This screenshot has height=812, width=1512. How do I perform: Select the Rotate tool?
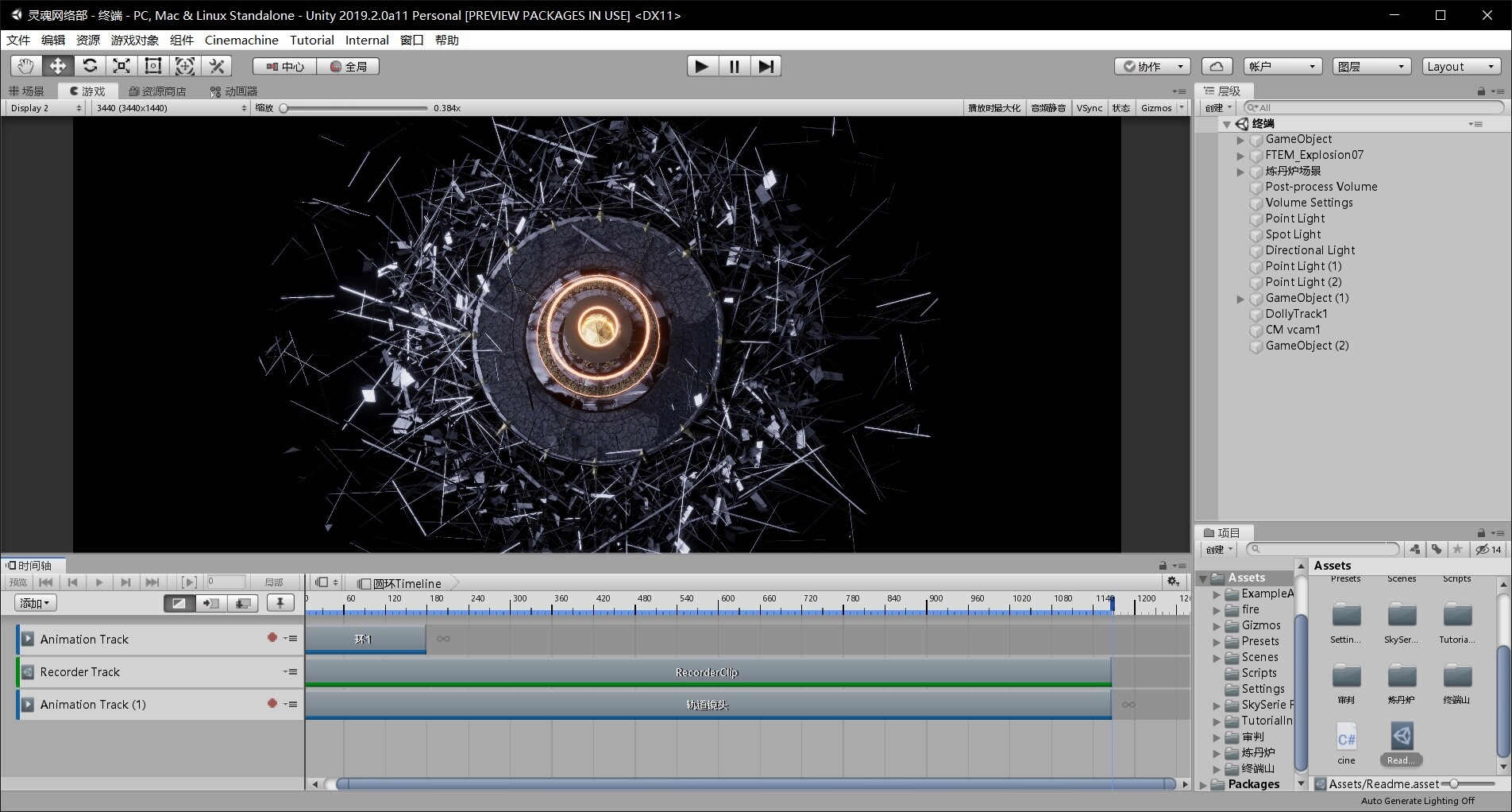(90, 66)
